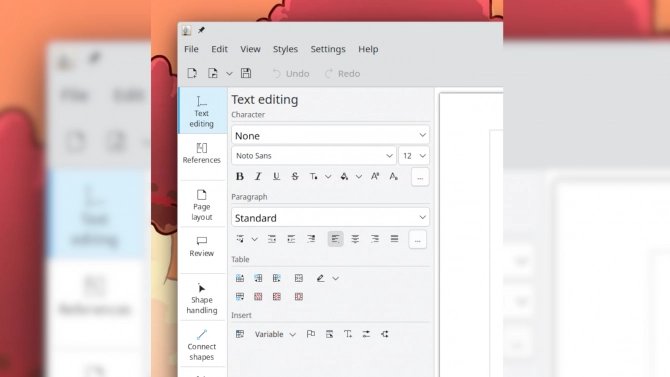Open the Styles menu
This screenshot has height=377, width=670.
pyautogui.click(x=285, y=49)
